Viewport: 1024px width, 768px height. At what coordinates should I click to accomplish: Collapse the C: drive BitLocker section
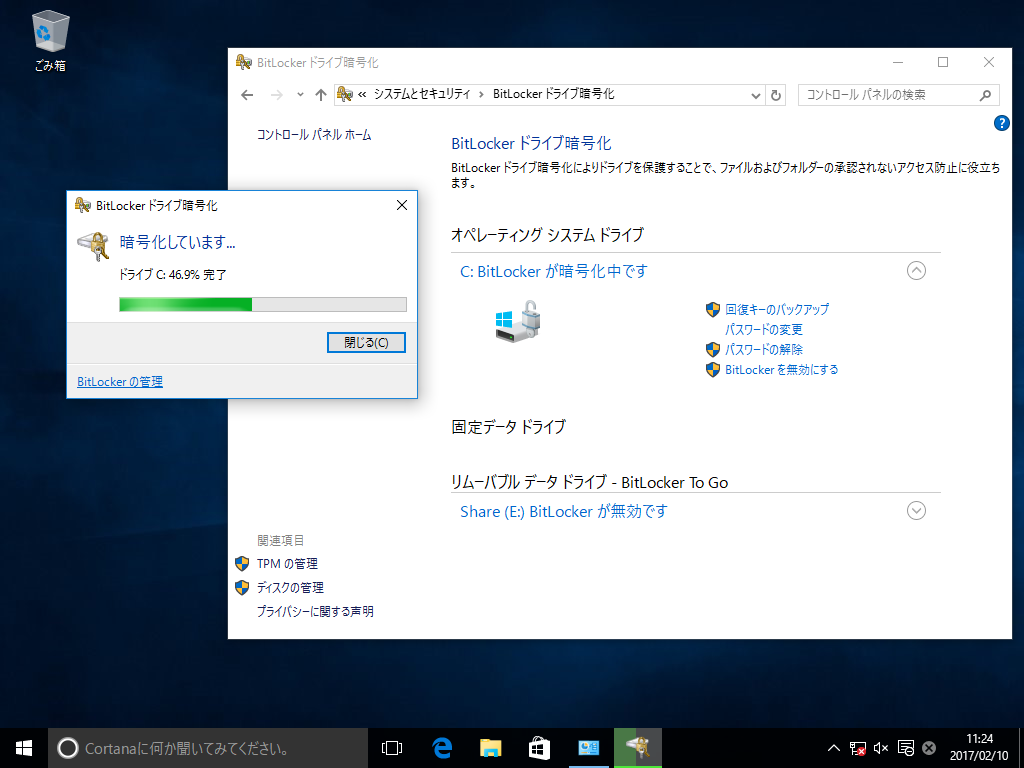[916, 270]
